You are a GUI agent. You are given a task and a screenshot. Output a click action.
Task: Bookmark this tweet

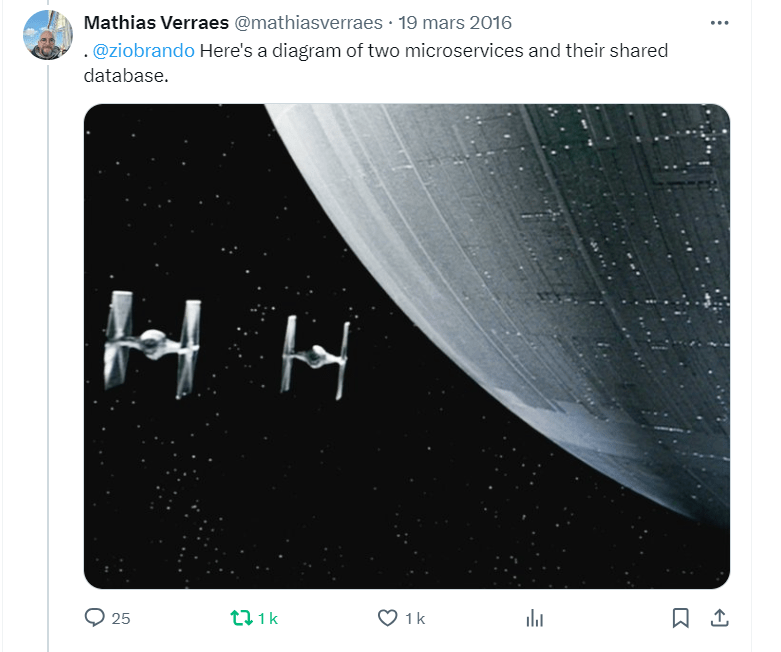coord(680,618)
